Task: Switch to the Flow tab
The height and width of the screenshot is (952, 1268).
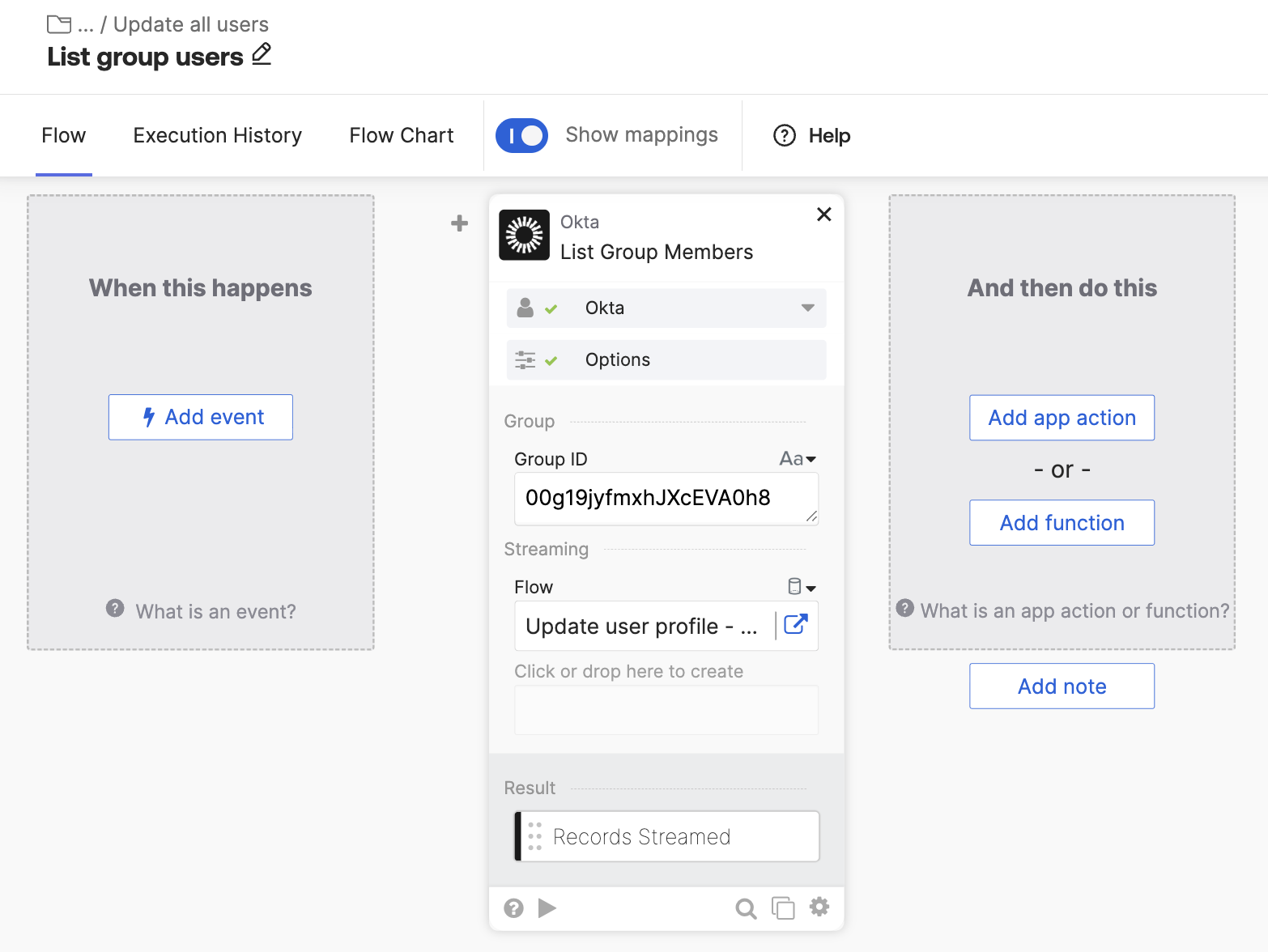Action: tap(64, 135)
